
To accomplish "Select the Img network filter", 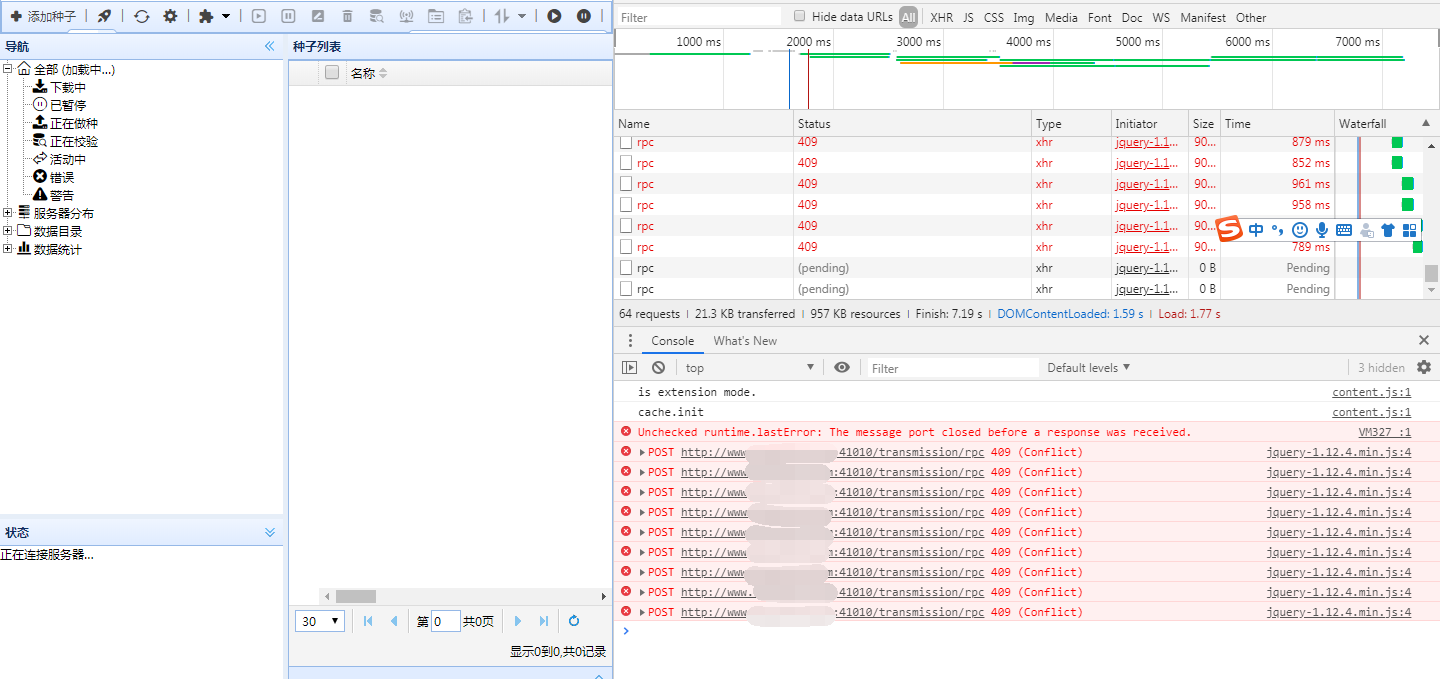I will 1024,17.
